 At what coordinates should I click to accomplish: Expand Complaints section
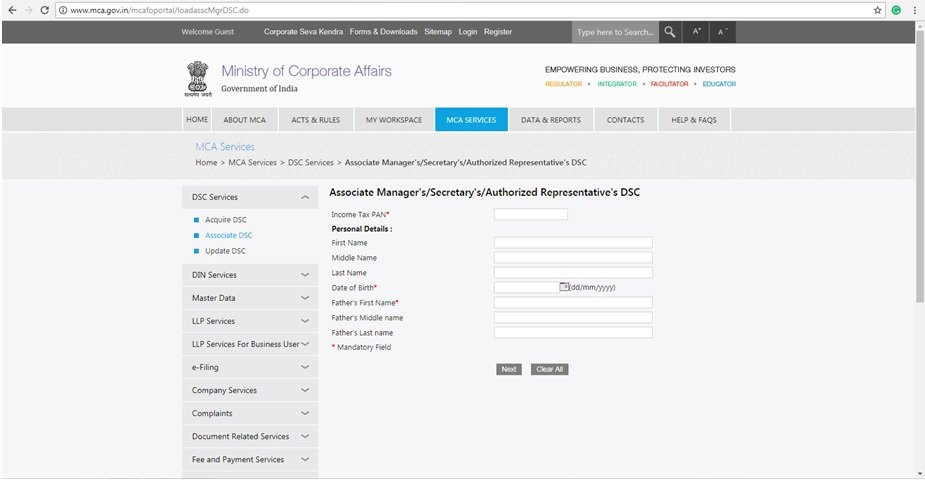[x=250, y=413]
